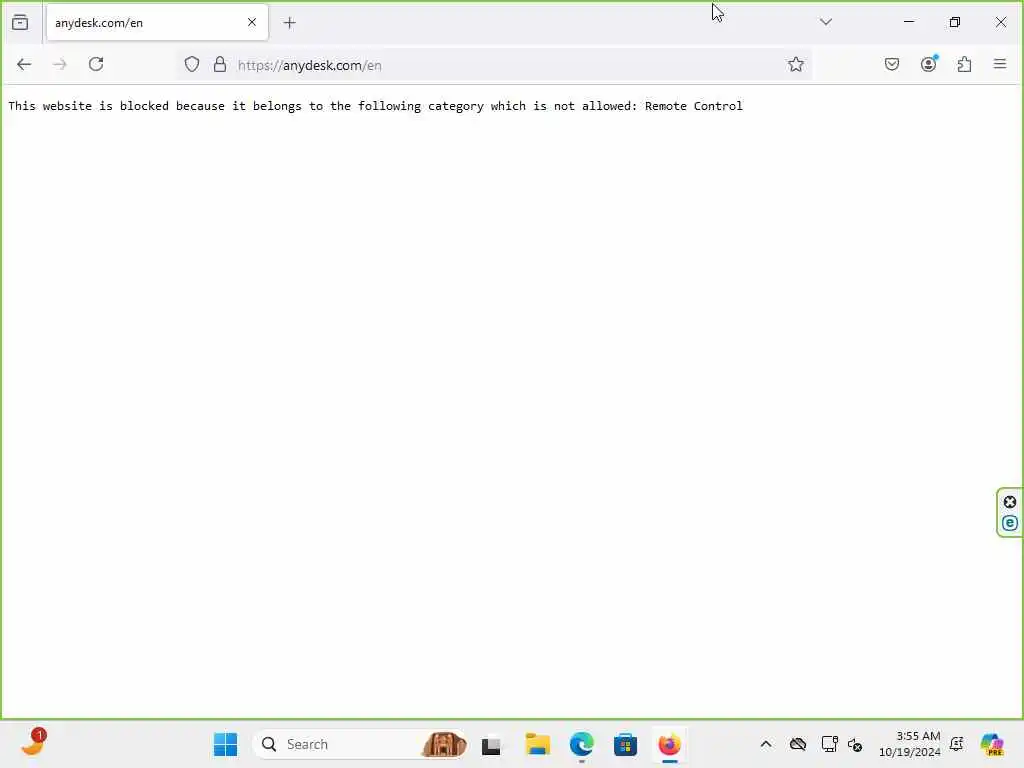Launch File Explorer from taskbar
The height and width of the screenshot is (768, 1024).
click(537, 744)
